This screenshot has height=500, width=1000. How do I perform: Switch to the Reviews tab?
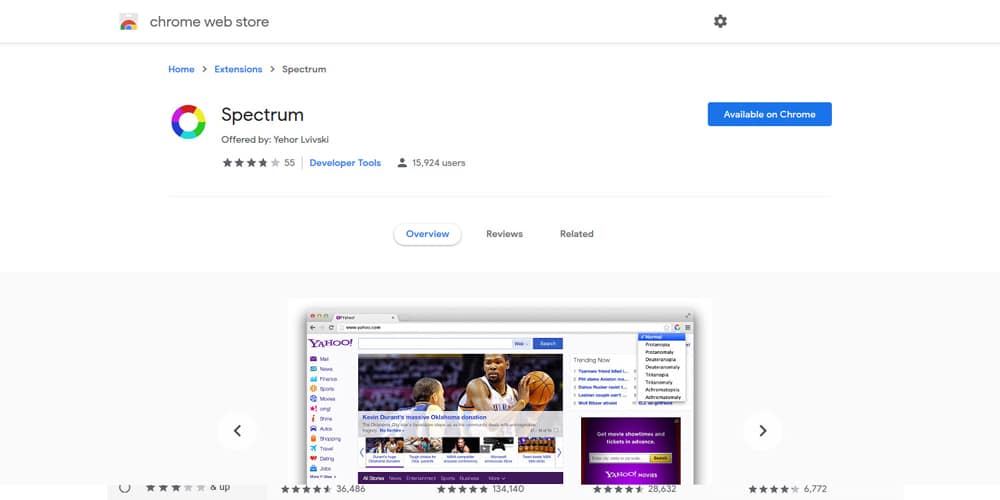coord(504,234)
